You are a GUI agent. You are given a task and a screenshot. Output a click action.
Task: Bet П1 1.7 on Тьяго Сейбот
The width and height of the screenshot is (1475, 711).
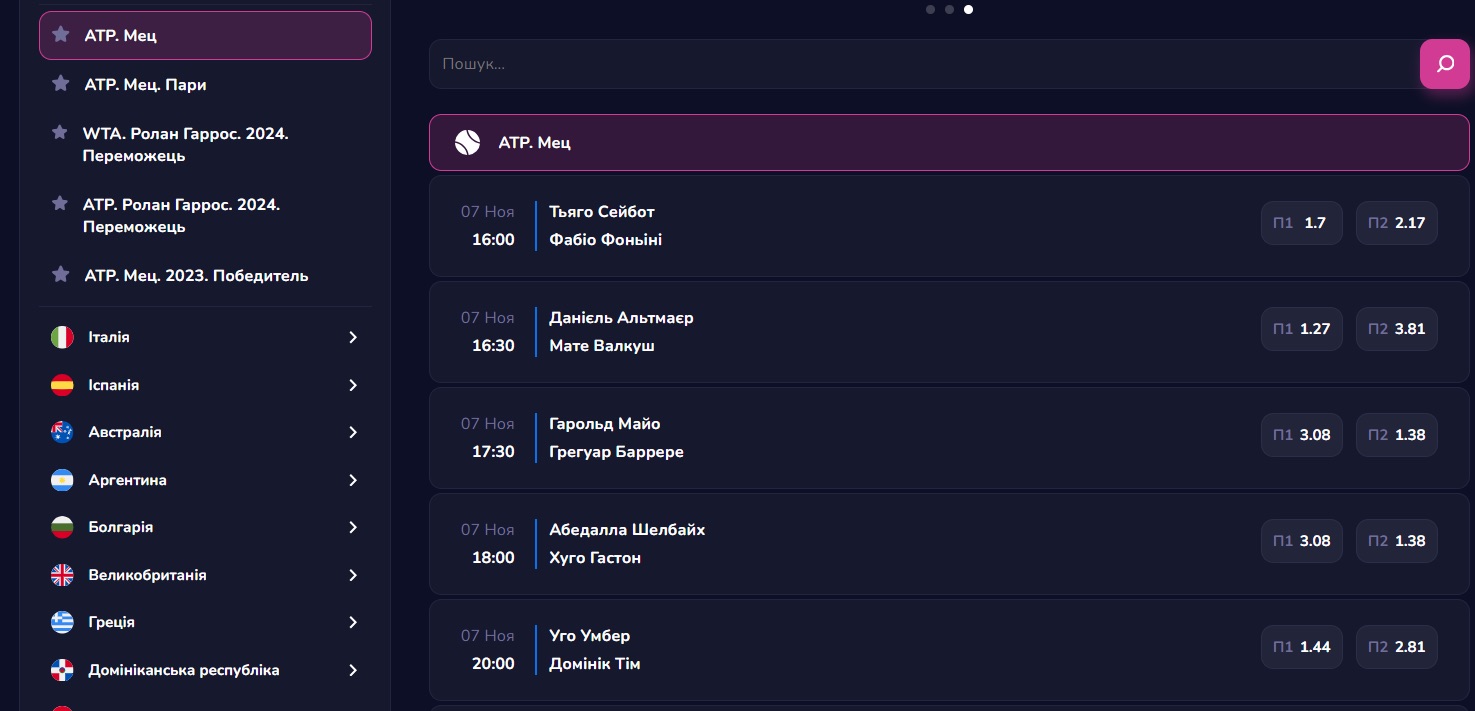coord(1301,223)
